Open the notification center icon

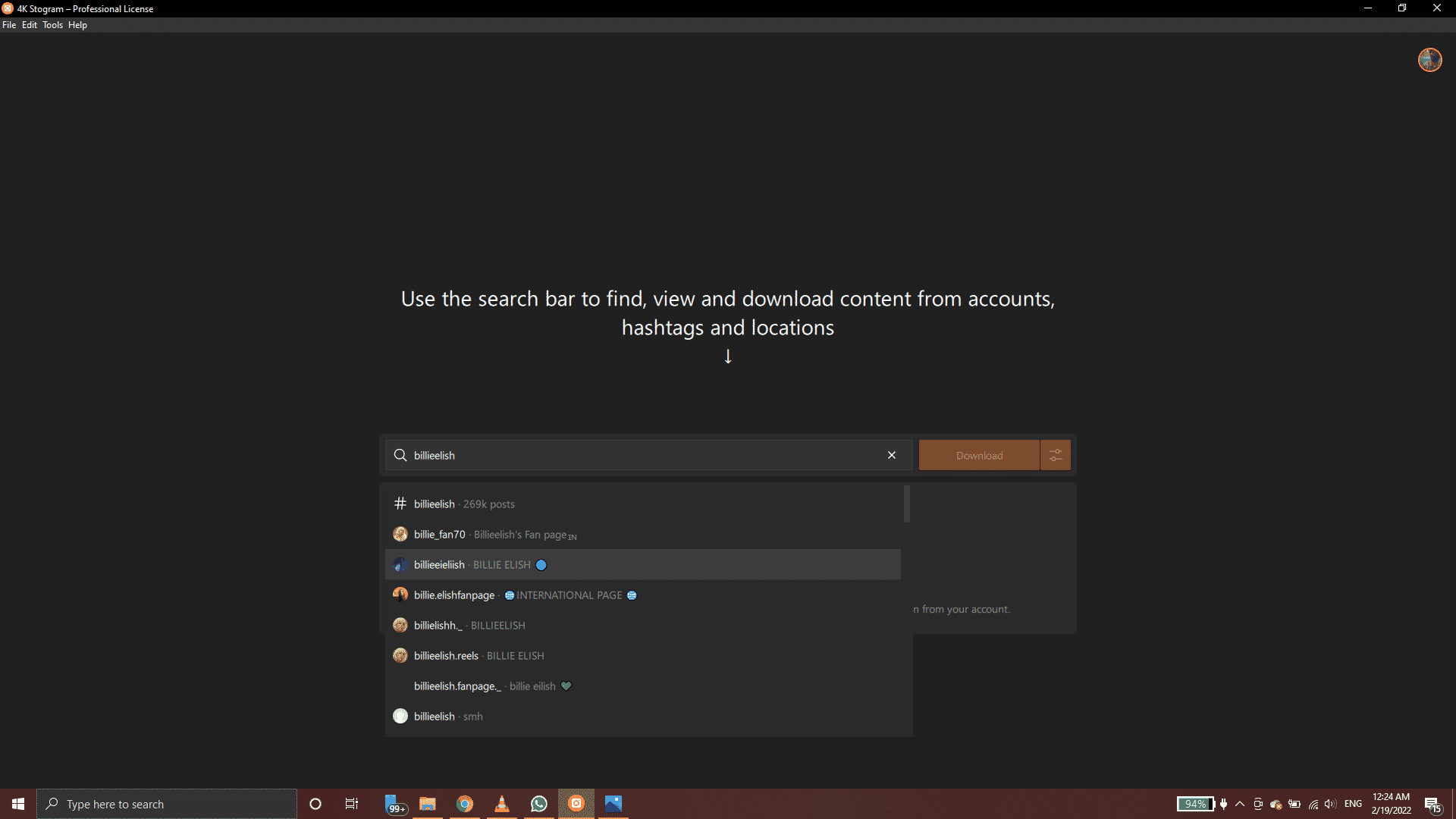pos(1432,804)
